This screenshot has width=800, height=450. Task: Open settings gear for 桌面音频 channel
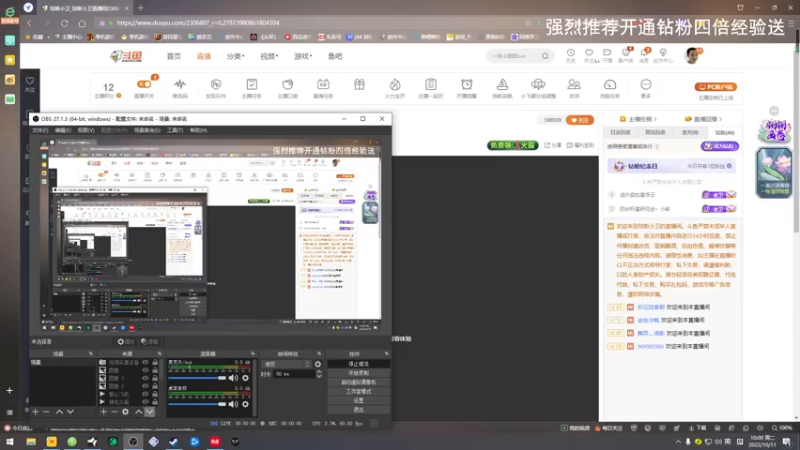tap(245, 404)
